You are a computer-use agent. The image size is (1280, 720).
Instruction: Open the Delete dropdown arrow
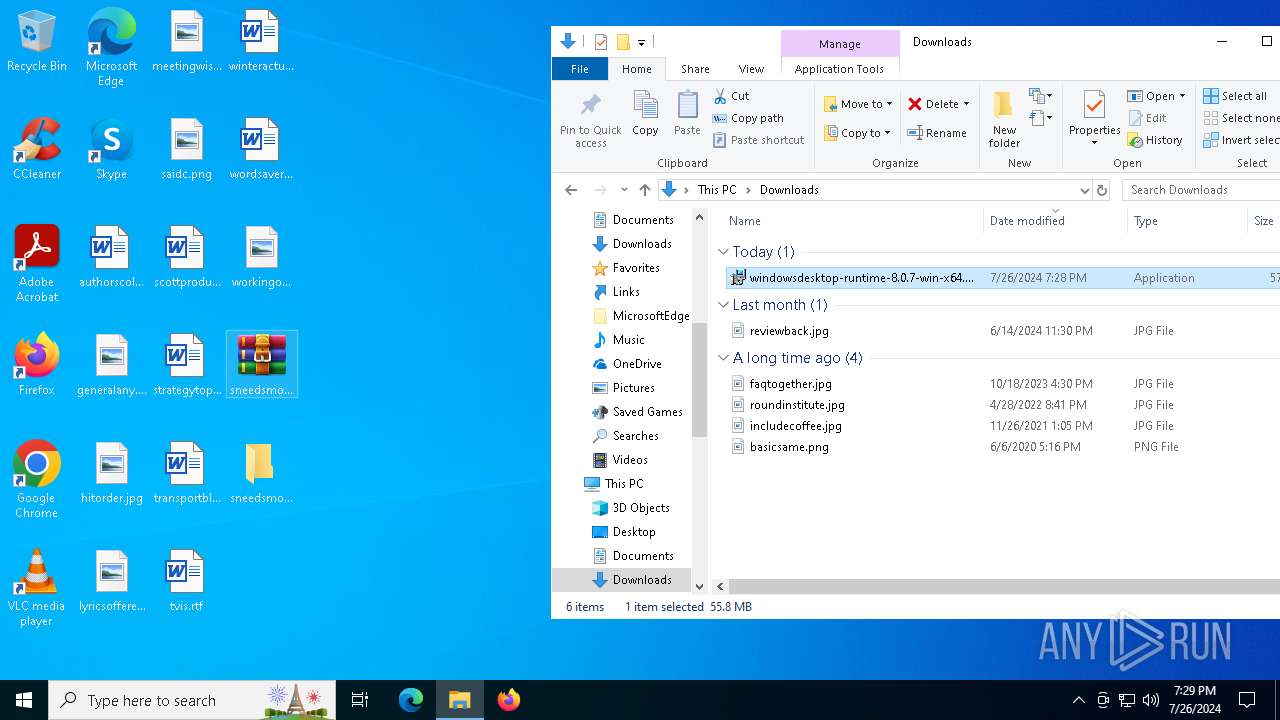pos(966,104)
